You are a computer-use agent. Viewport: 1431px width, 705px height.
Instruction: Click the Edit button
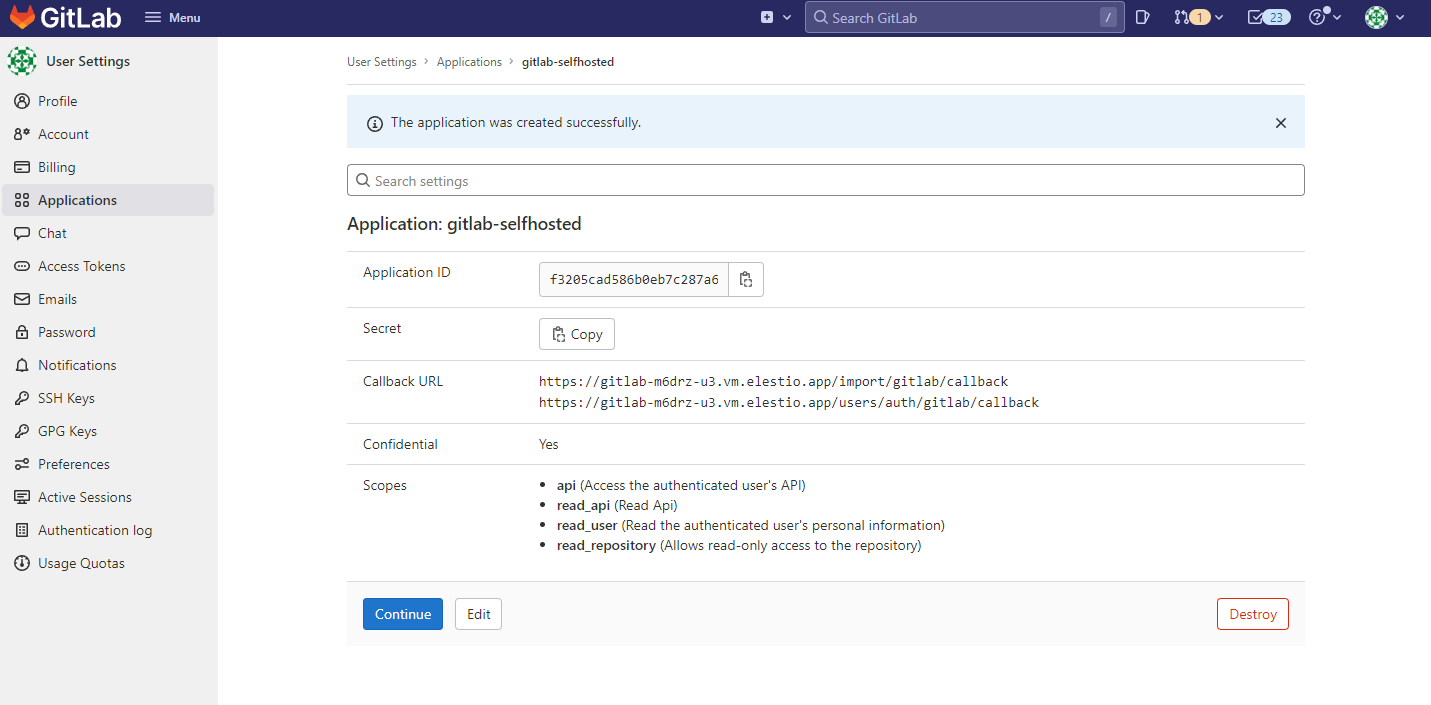(478, 614)
